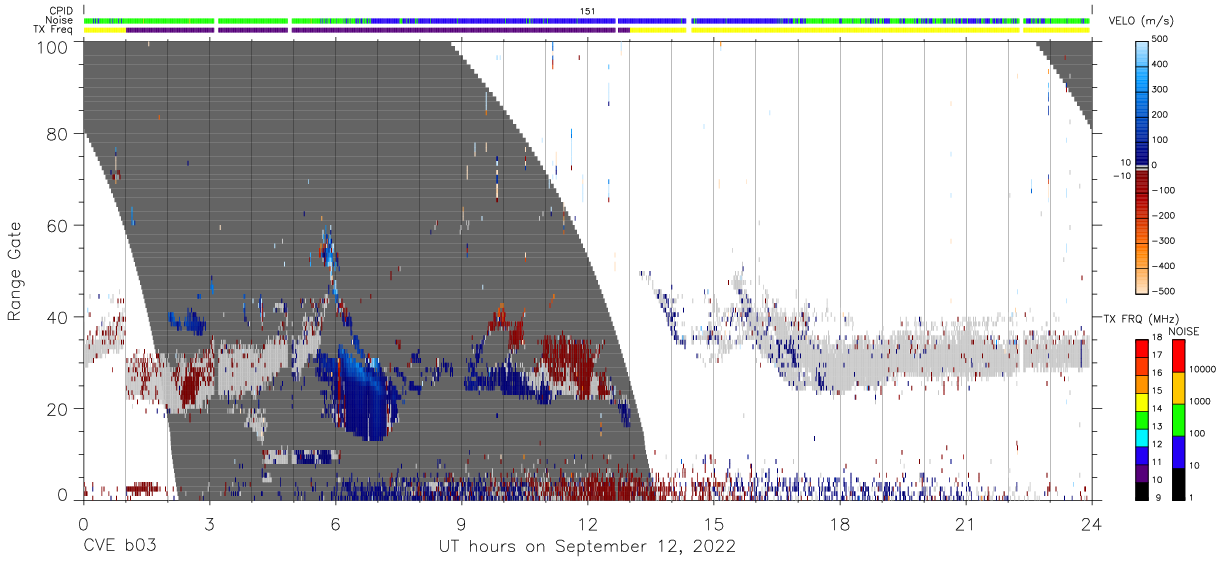This screenshot has width=1228, height=567.
Task: Click the VELO (m/s) color bar
Action: click(x=1143, y=165)
